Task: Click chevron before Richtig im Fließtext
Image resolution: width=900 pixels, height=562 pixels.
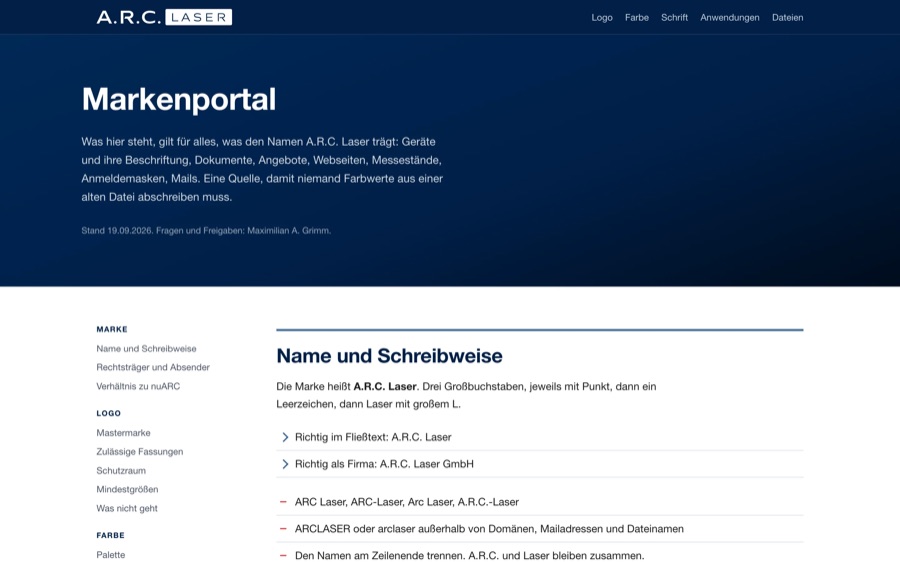Action: 285,437
